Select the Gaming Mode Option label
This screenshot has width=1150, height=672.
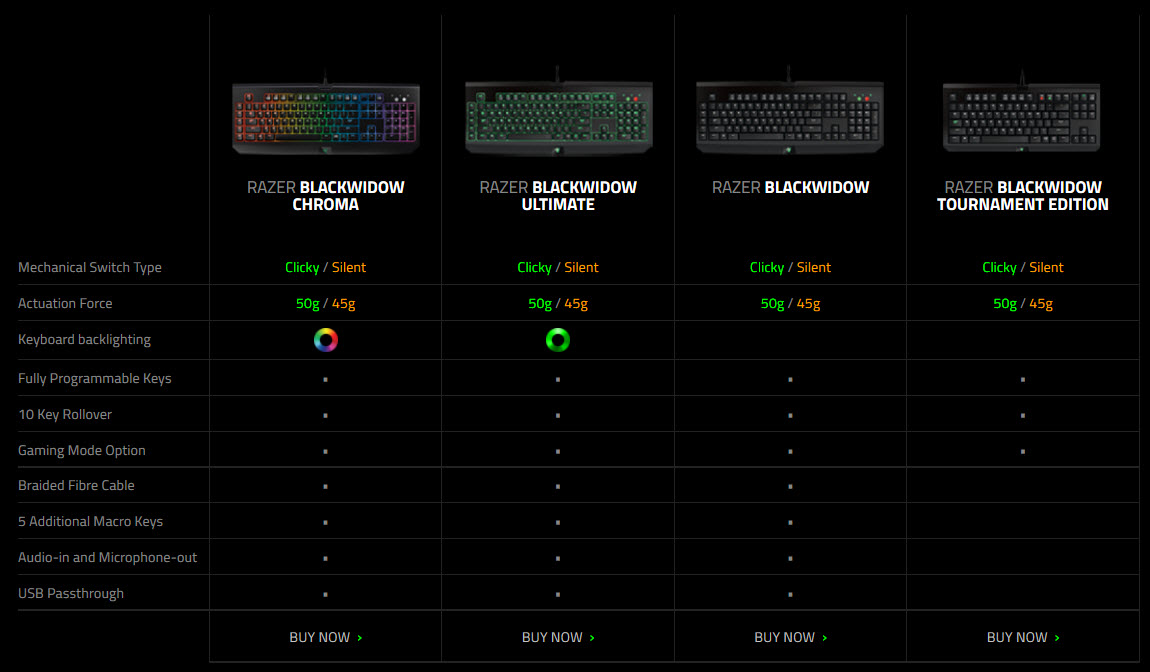(81, 450)
